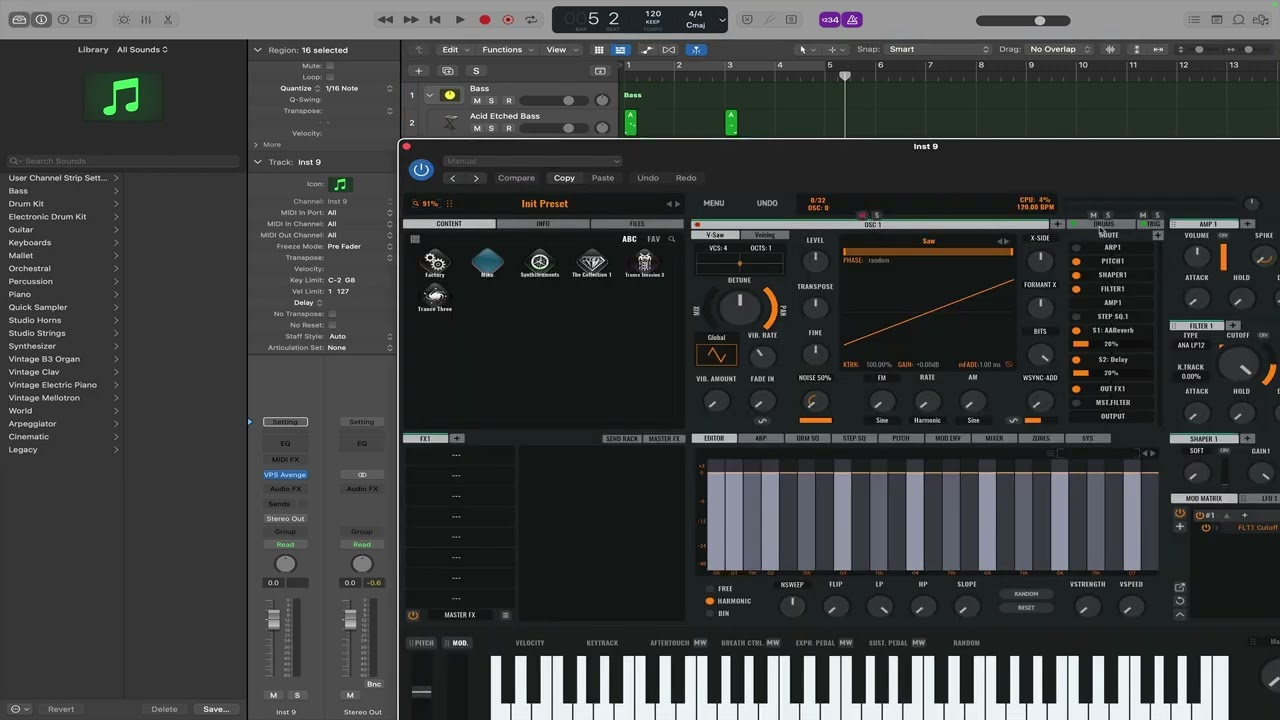Open the ARP tab

click(761, 438)
